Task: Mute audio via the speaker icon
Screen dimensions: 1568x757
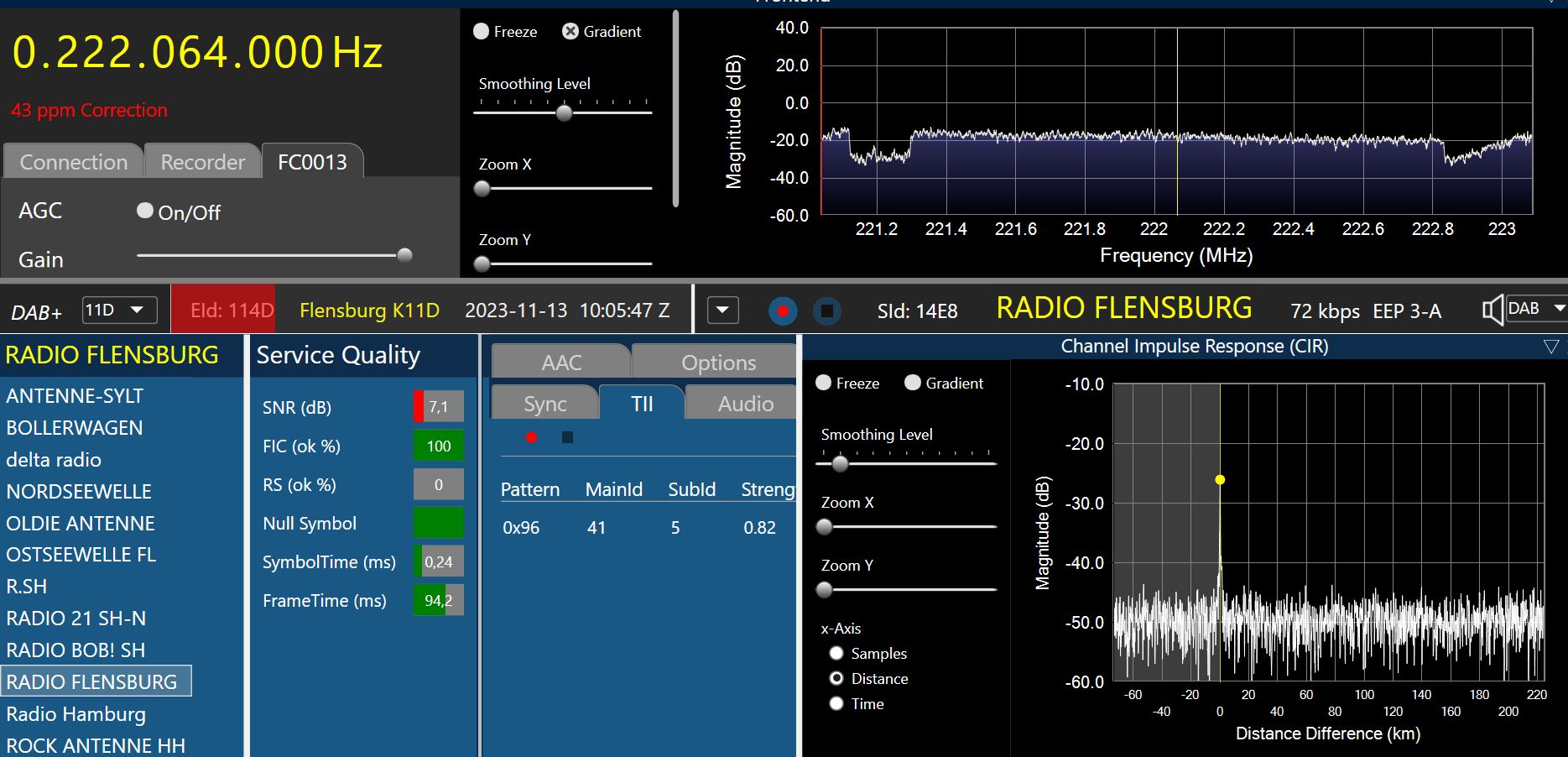Action: [x=1492, y=311]
